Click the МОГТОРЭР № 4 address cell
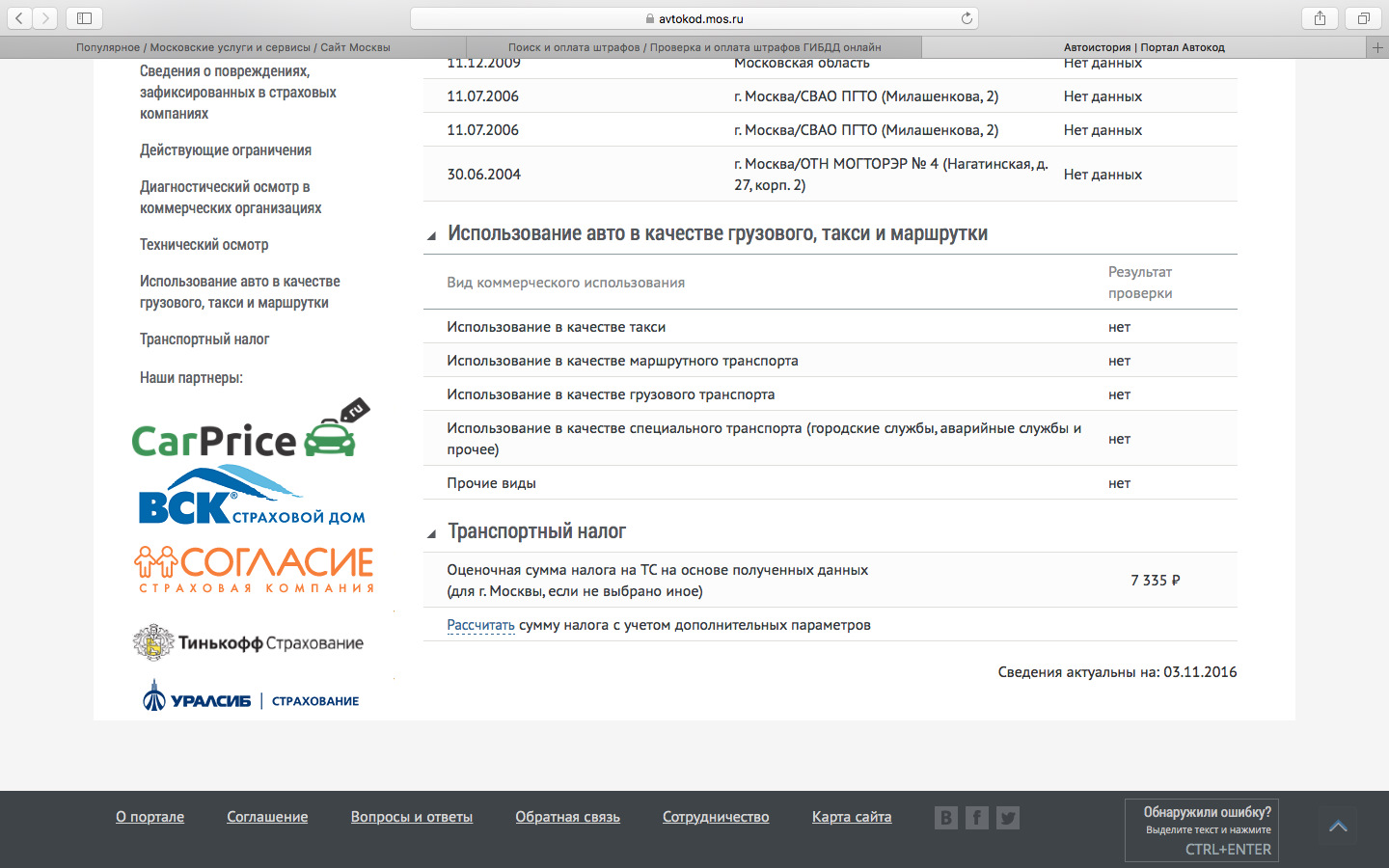1389x868 pixels. coord(891,175)
